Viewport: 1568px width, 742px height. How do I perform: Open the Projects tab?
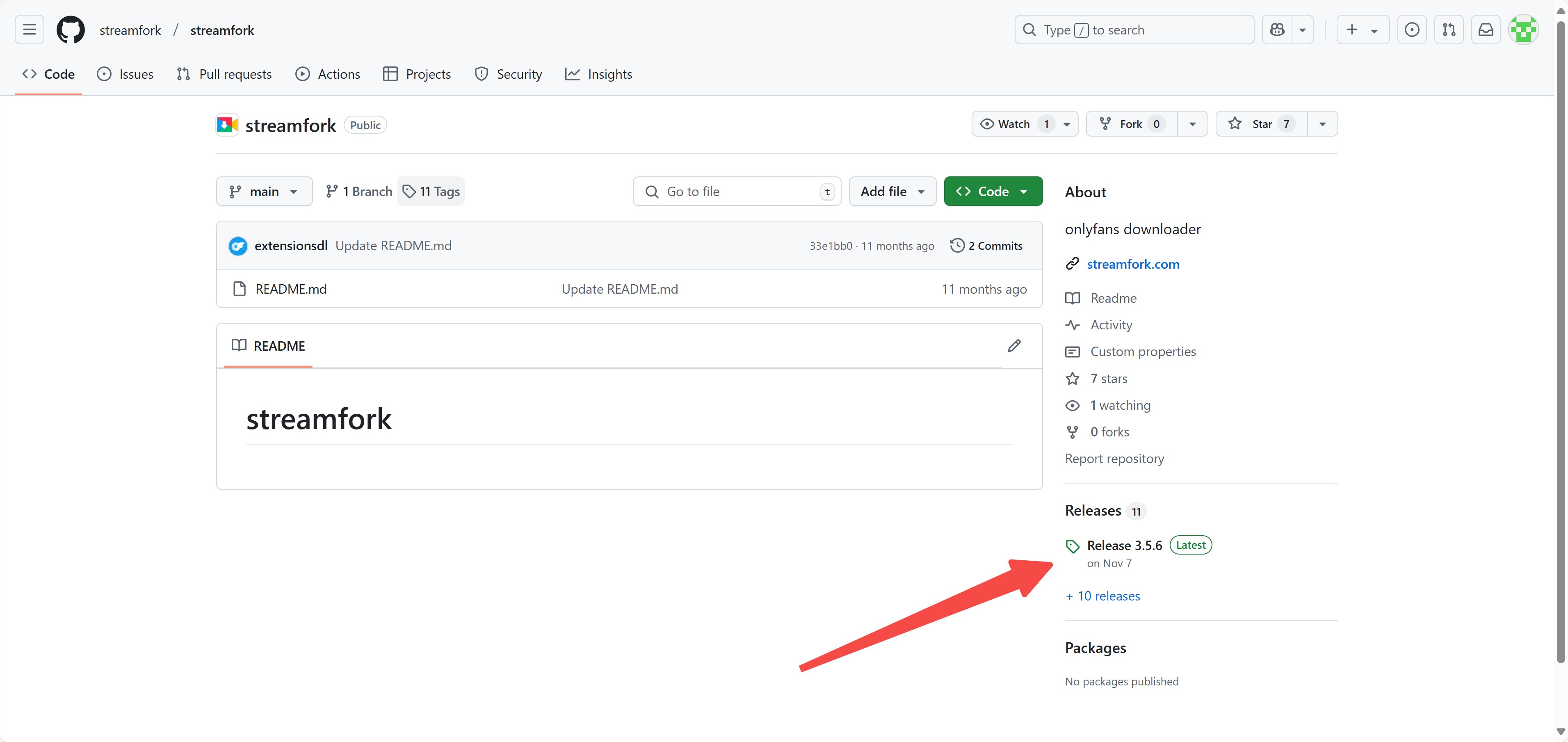[x=417, y=74]
